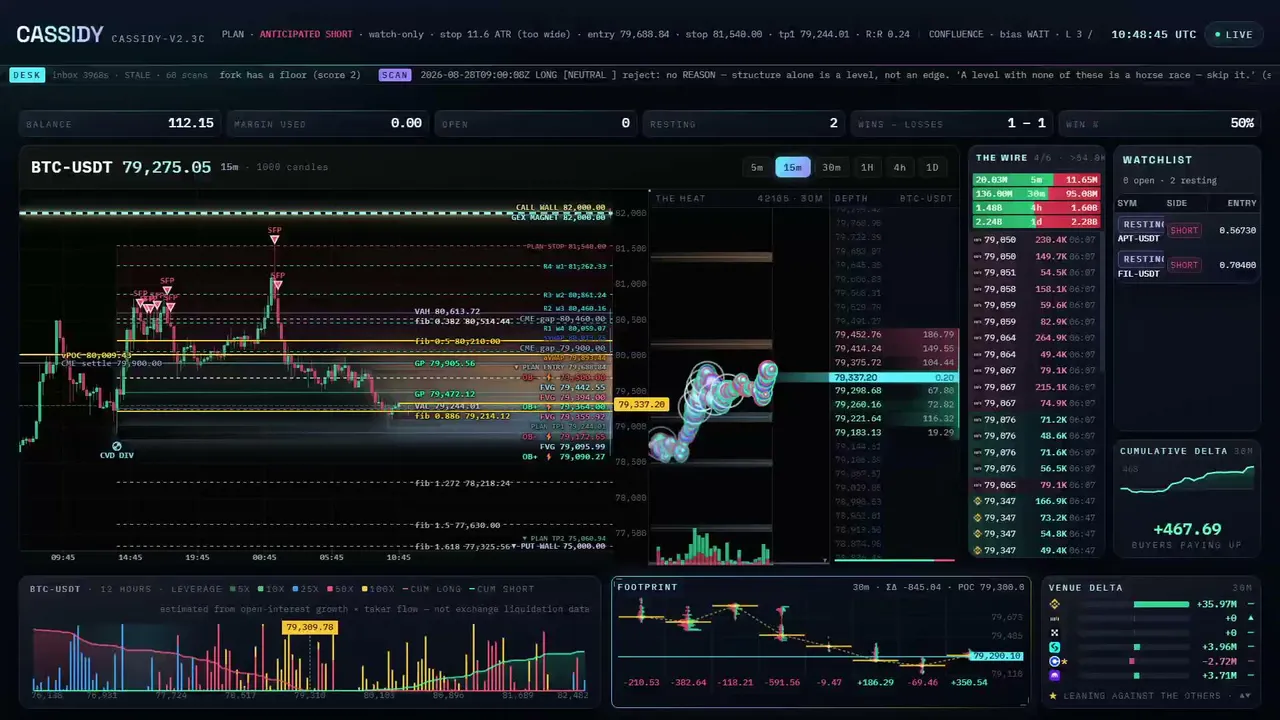This screenshot has height=720, width=1280.
Task: Click the RESTING 2 stat card
Action: tap(745, 123)
